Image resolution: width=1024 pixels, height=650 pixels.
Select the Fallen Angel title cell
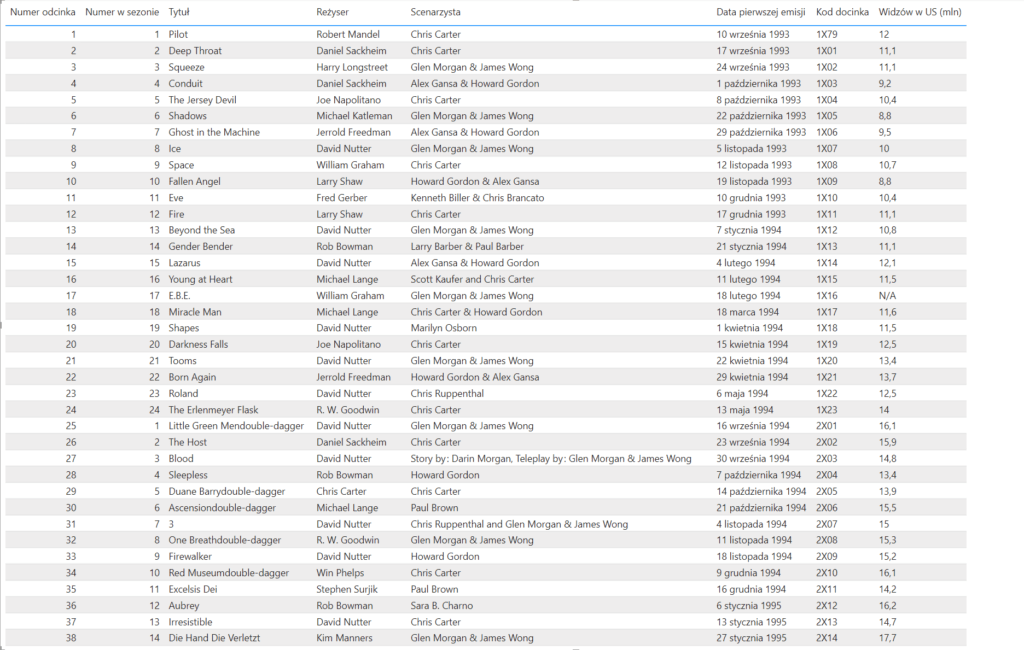point(195,182)
